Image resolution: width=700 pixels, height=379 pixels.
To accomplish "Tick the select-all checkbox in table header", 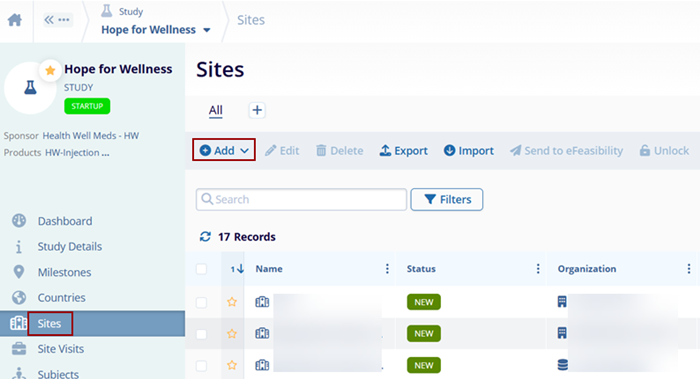I will point(201,269).
